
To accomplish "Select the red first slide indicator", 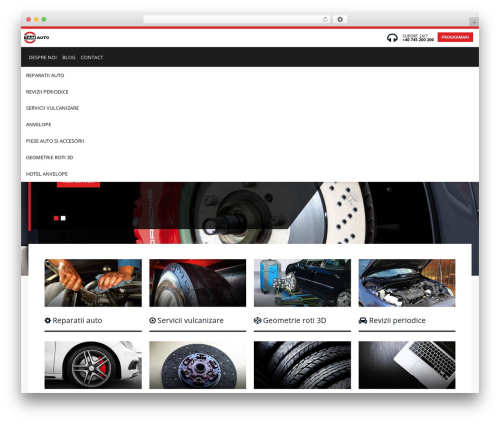I will [x=56, y=218].
